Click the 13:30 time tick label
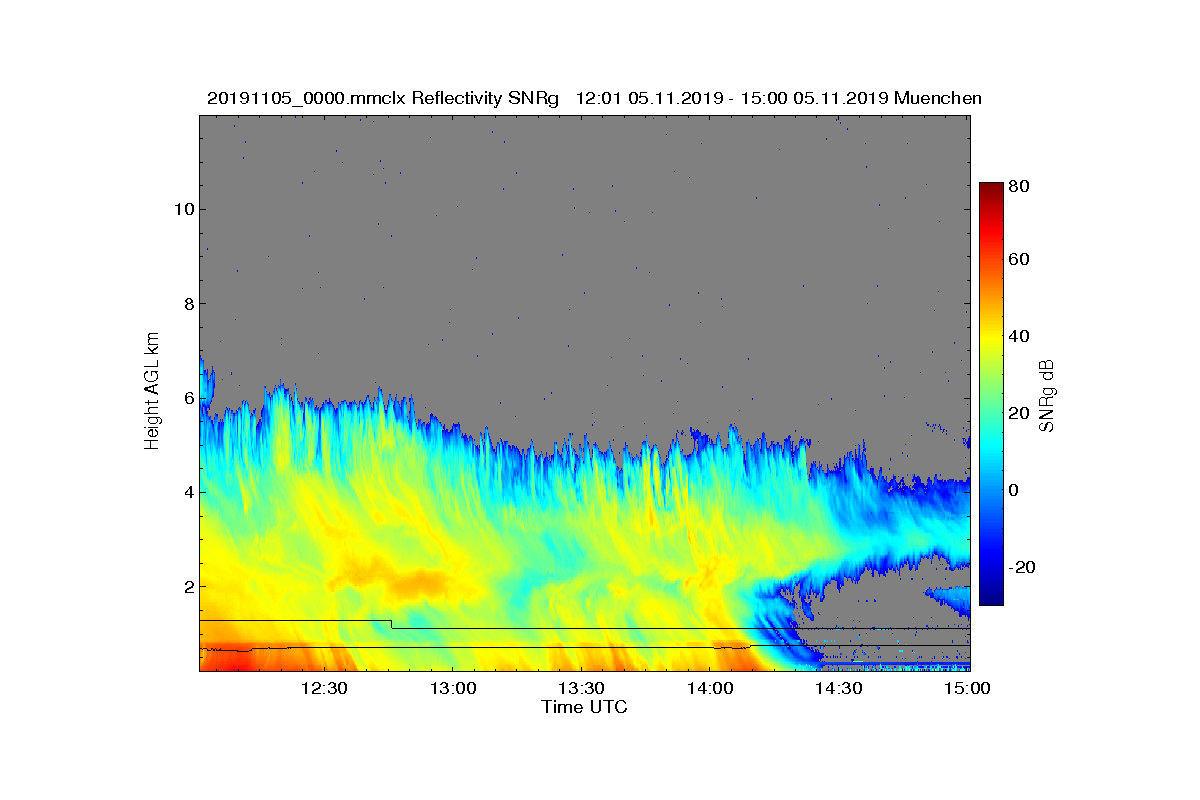Viewport: 1200px width, 800px height. (581, 688)
